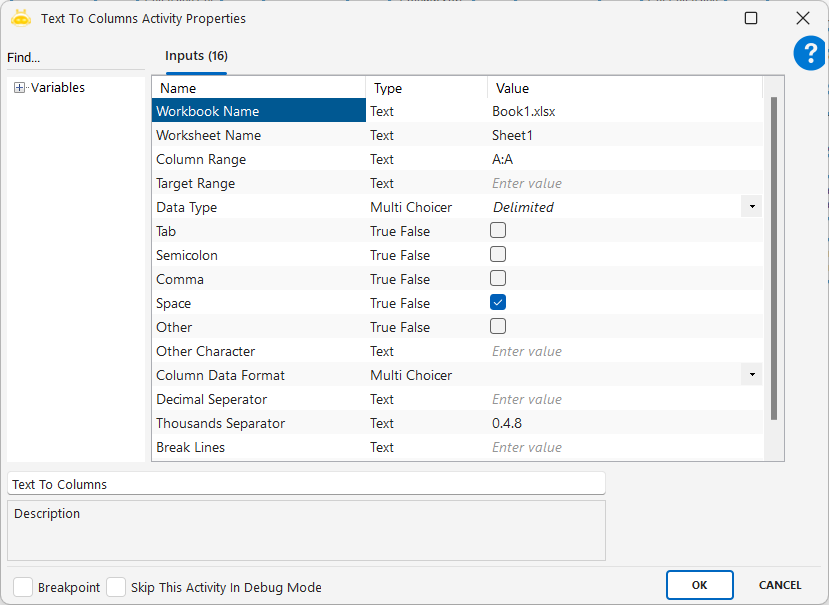Open the Column Data Format dropdown

[751, 375]
